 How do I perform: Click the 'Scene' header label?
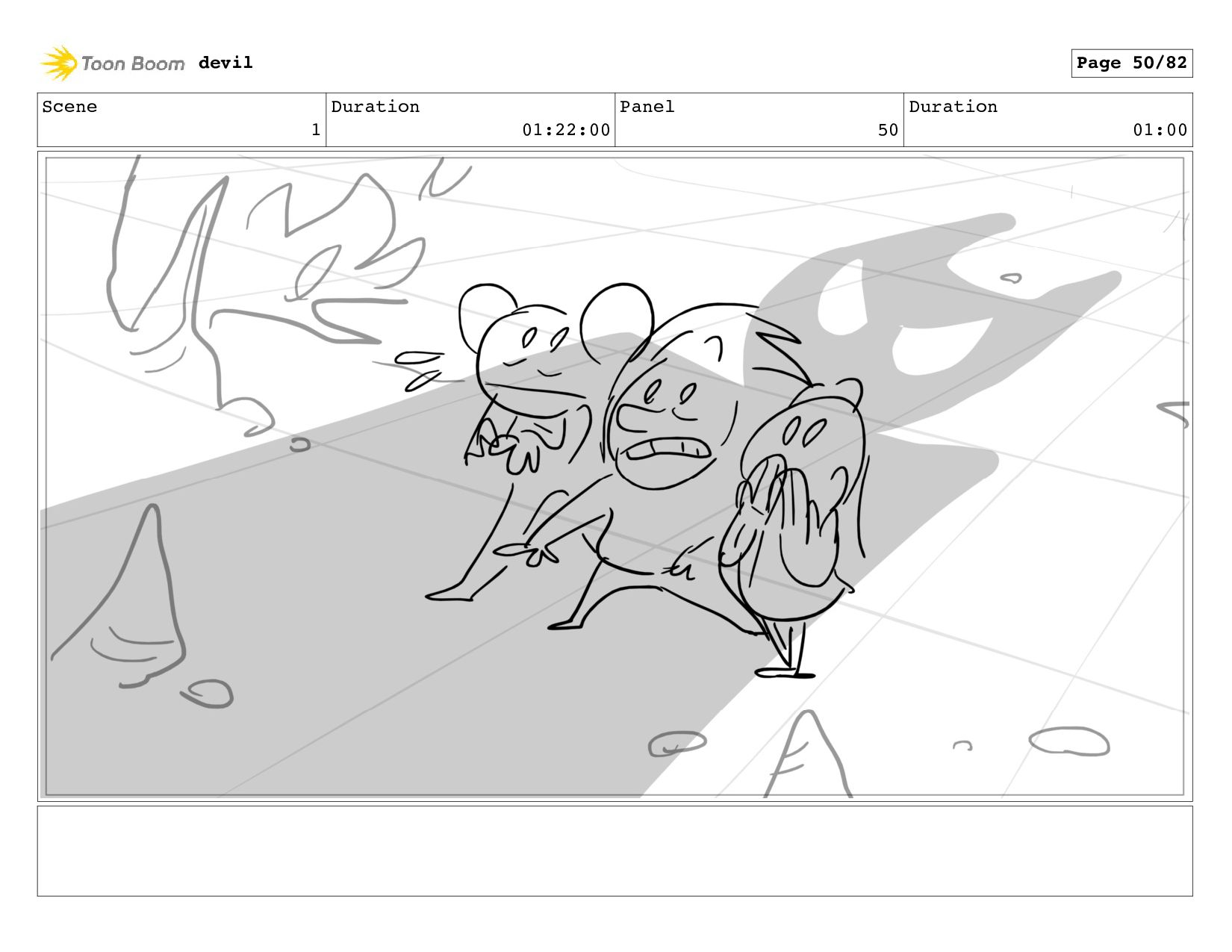[x=69, y=107]
